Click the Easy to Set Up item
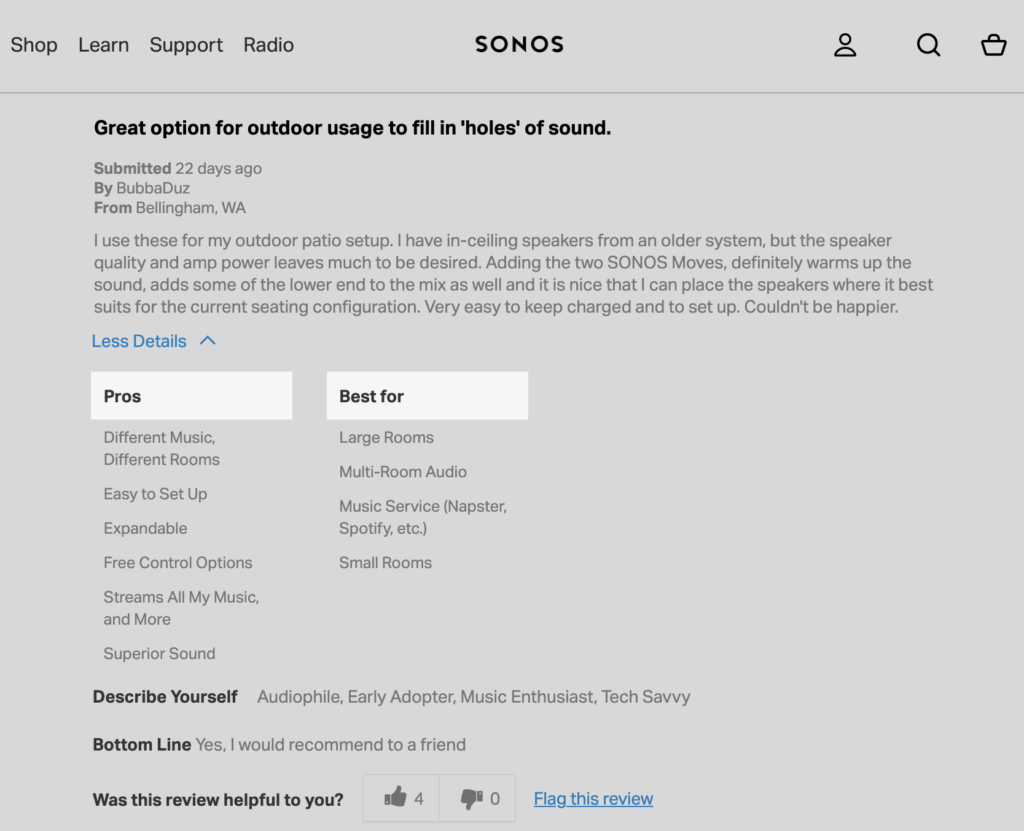The height and width of the screenshot is (831, 1024). 156,494
